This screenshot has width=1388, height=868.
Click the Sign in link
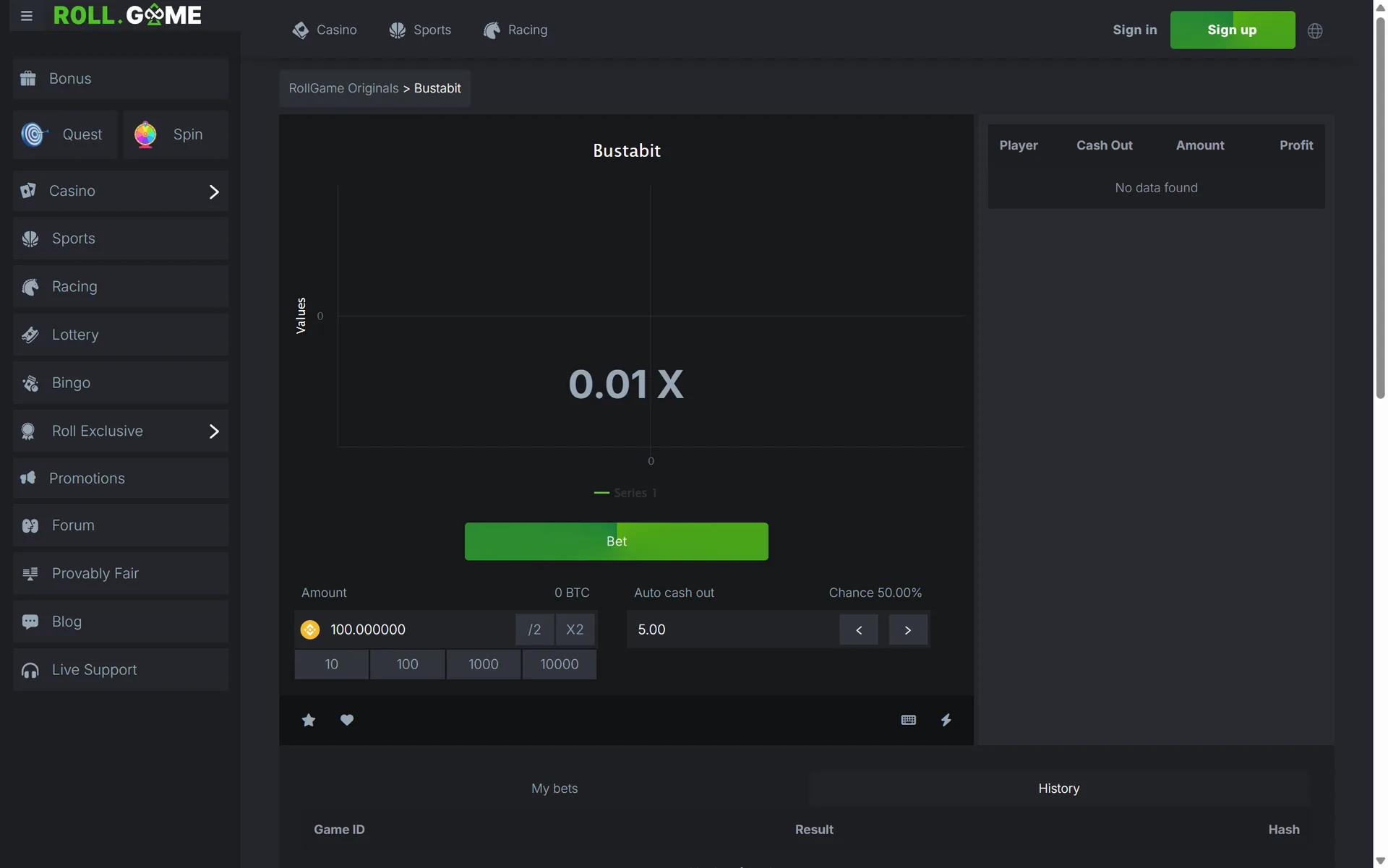[x=1135, y=30]
